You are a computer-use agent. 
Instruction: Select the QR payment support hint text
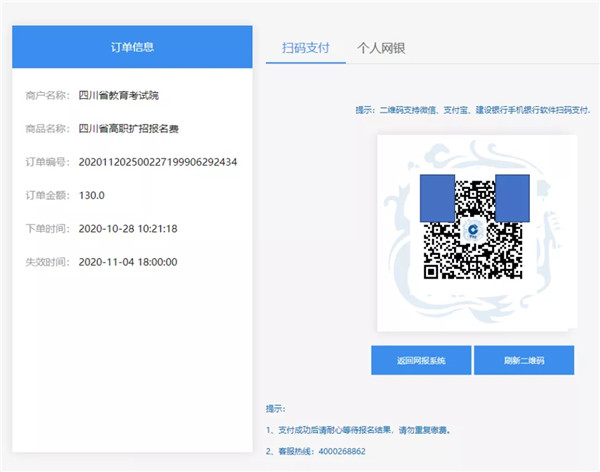[x=473, y=110]
